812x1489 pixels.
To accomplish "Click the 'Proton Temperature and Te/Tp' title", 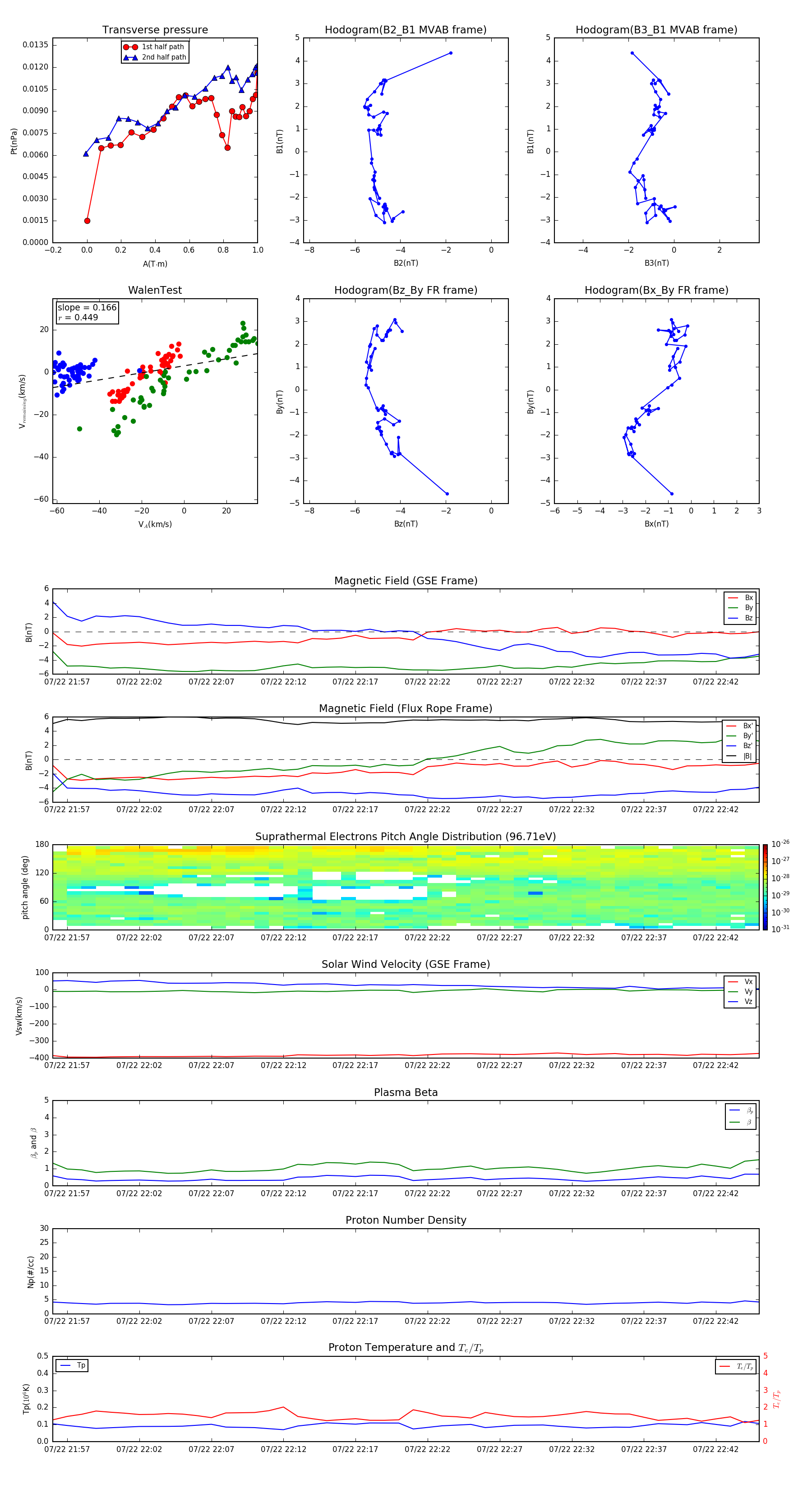I will [406, 1348].
